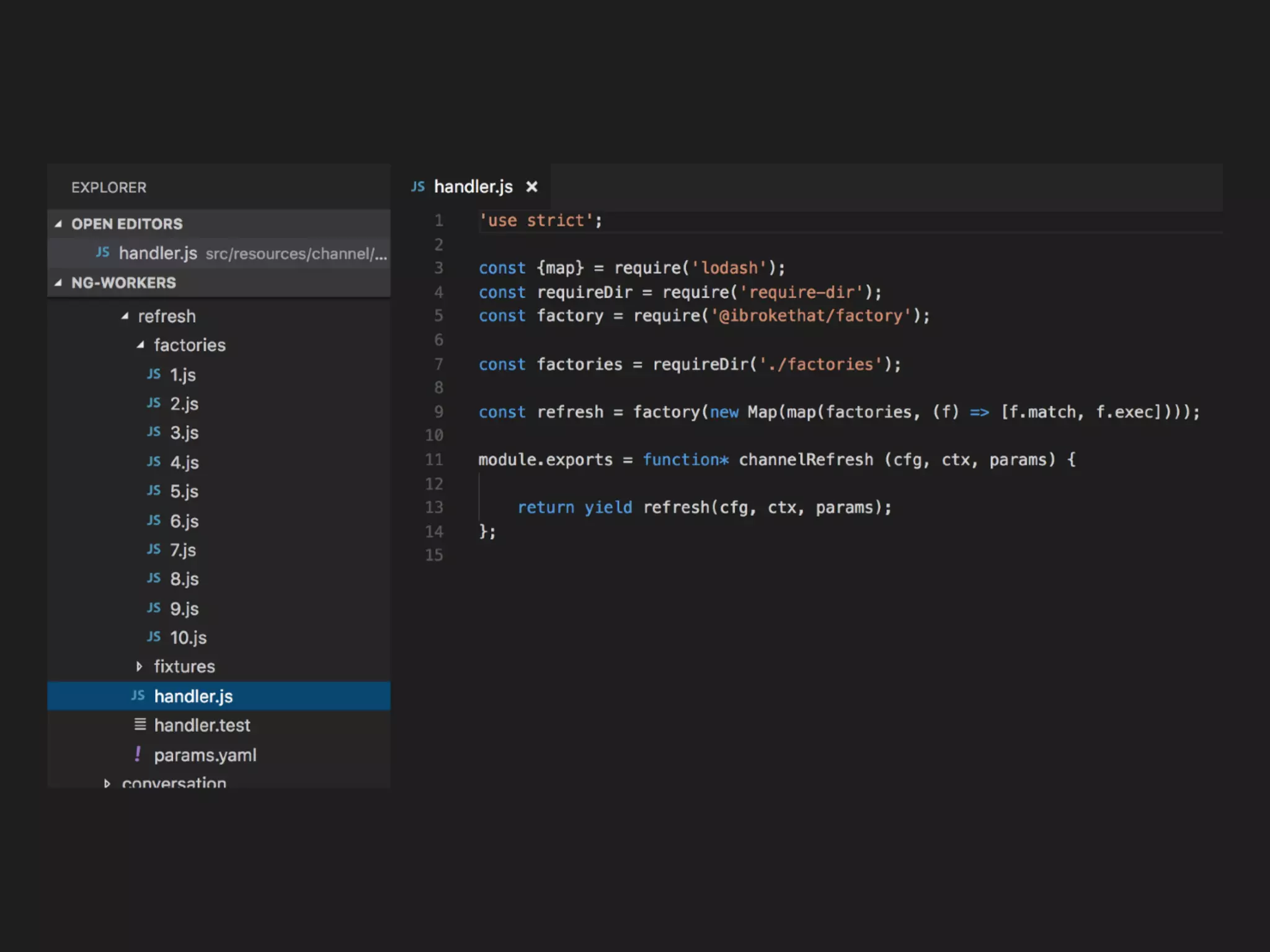Expand the conversation folder
Screen dimensions: 1270x952
(x=107, y=783)
